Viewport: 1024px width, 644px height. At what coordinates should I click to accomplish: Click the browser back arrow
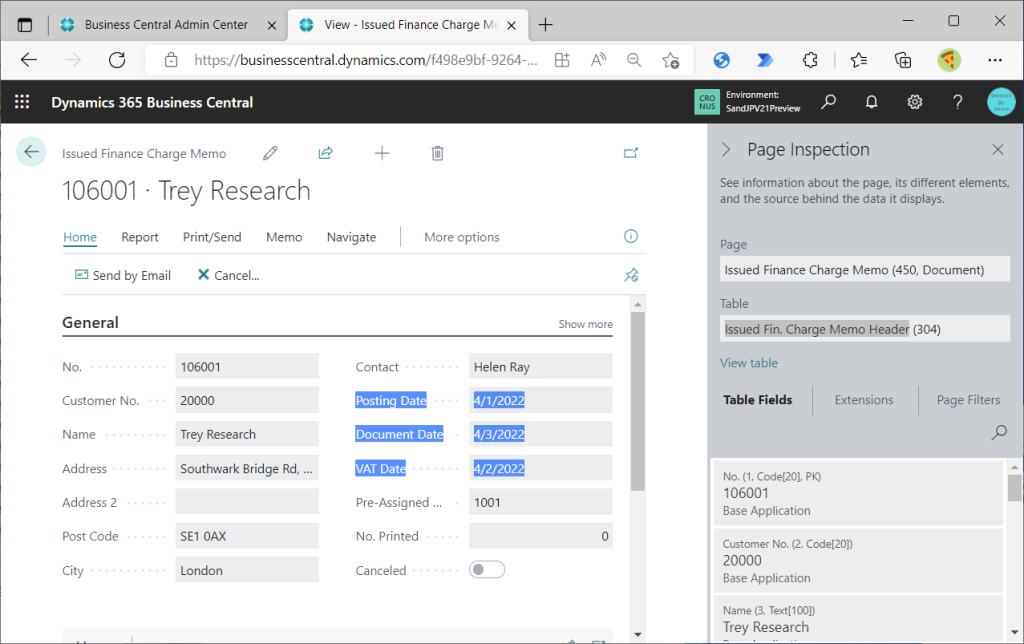29,60
